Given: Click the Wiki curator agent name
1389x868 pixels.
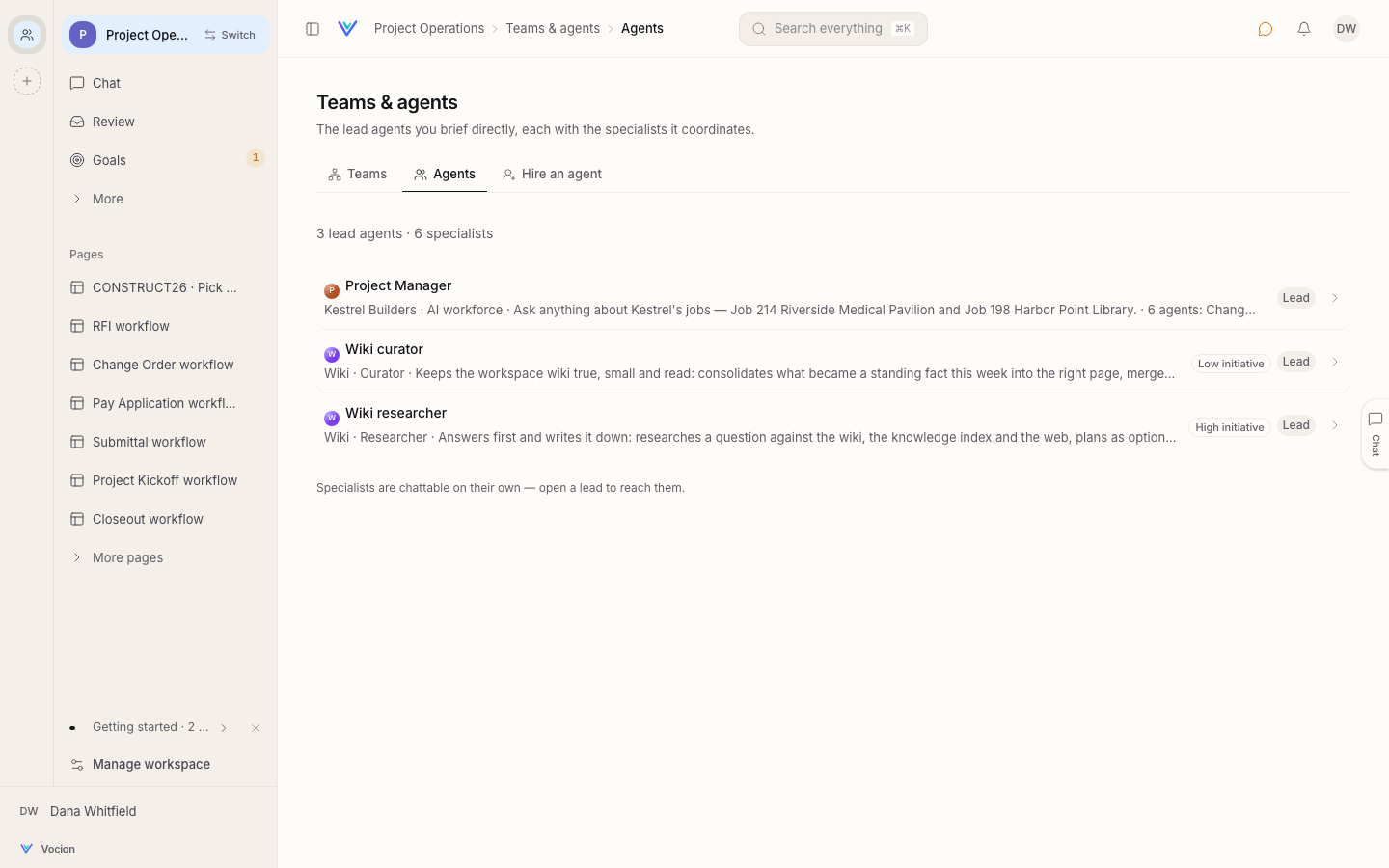Looking at the screenshot, I should pyautogui.click(x=384, y=349).
